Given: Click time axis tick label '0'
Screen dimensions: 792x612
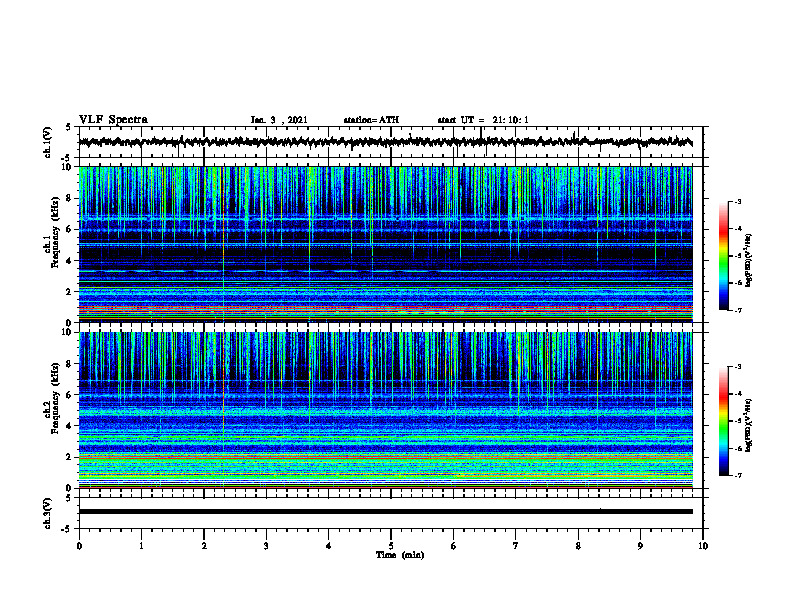Looking at the screenshot, I should click(x=79, y=546).
